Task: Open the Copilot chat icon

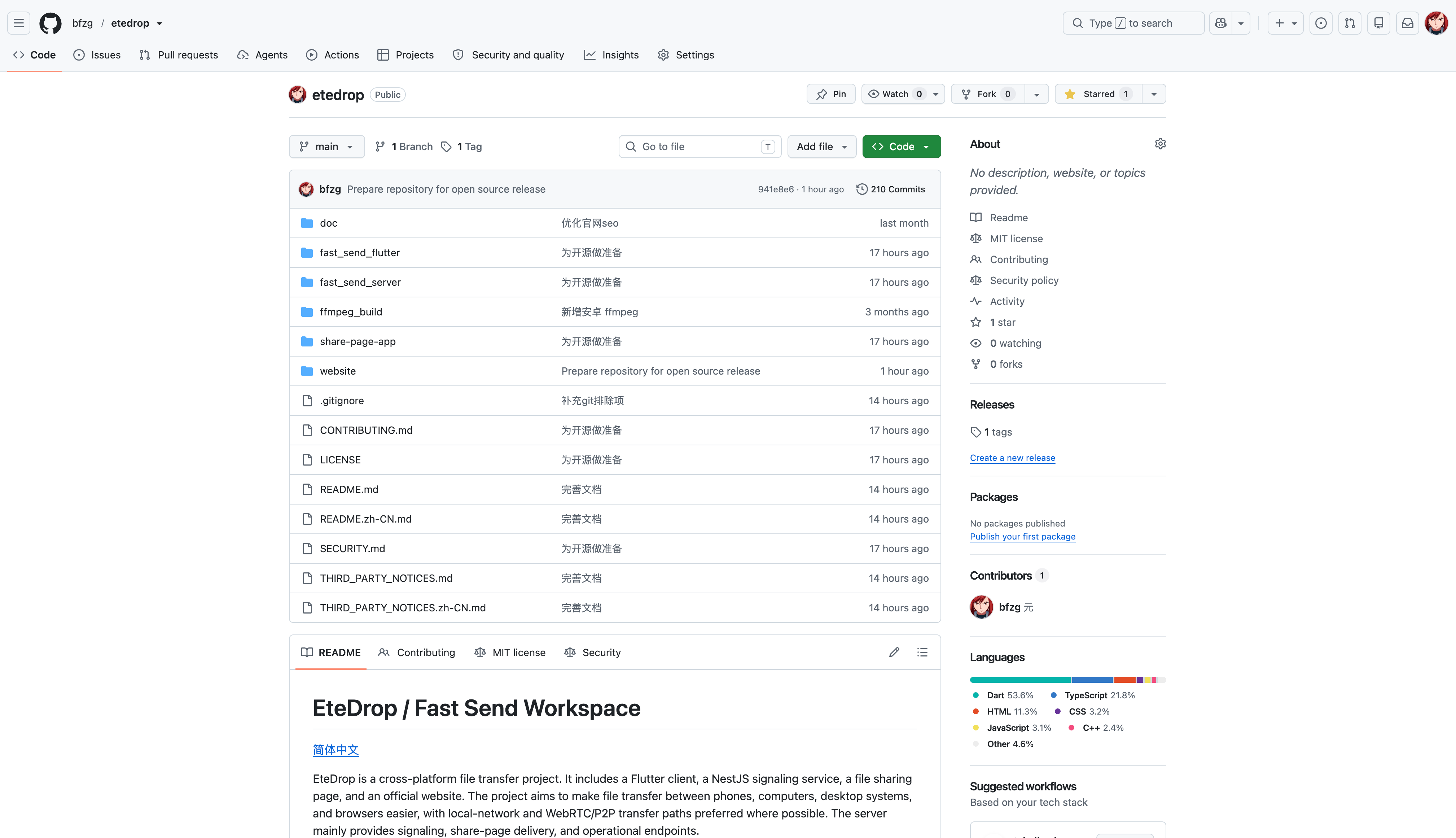Action: 1221,23
